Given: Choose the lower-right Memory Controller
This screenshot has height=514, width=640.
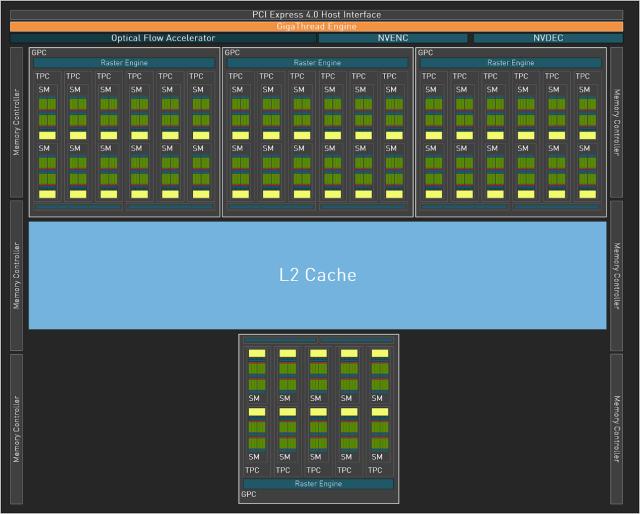Looking at the screenshot, I should [x=617, y=427].
